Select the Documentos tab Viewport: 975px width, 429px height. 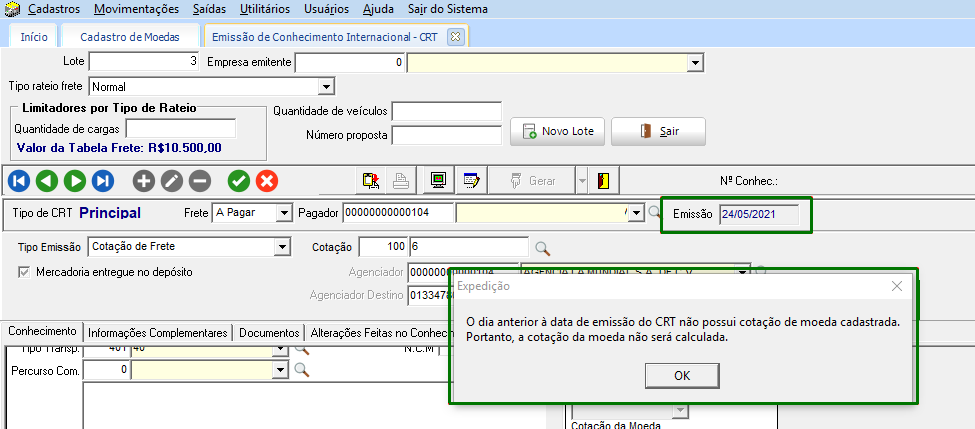coord(269,333)
